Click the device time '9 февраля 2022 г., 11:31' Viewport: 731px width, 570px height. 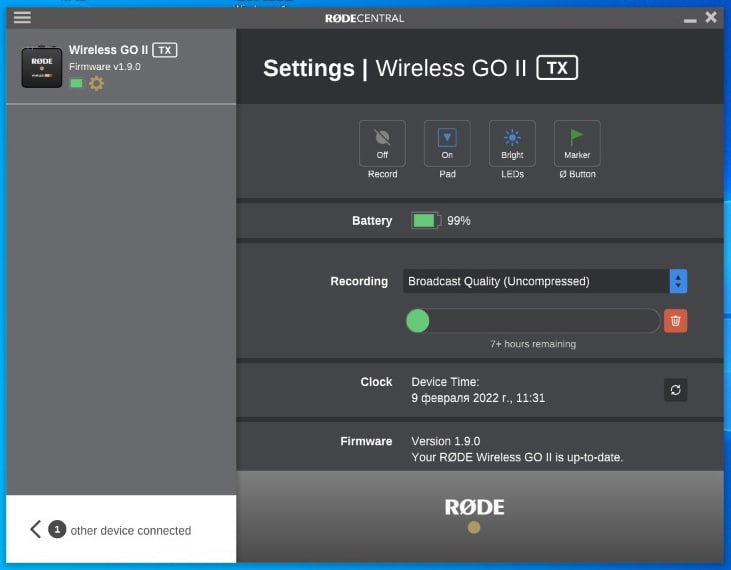pyautogui.click(x=478, y=398)
